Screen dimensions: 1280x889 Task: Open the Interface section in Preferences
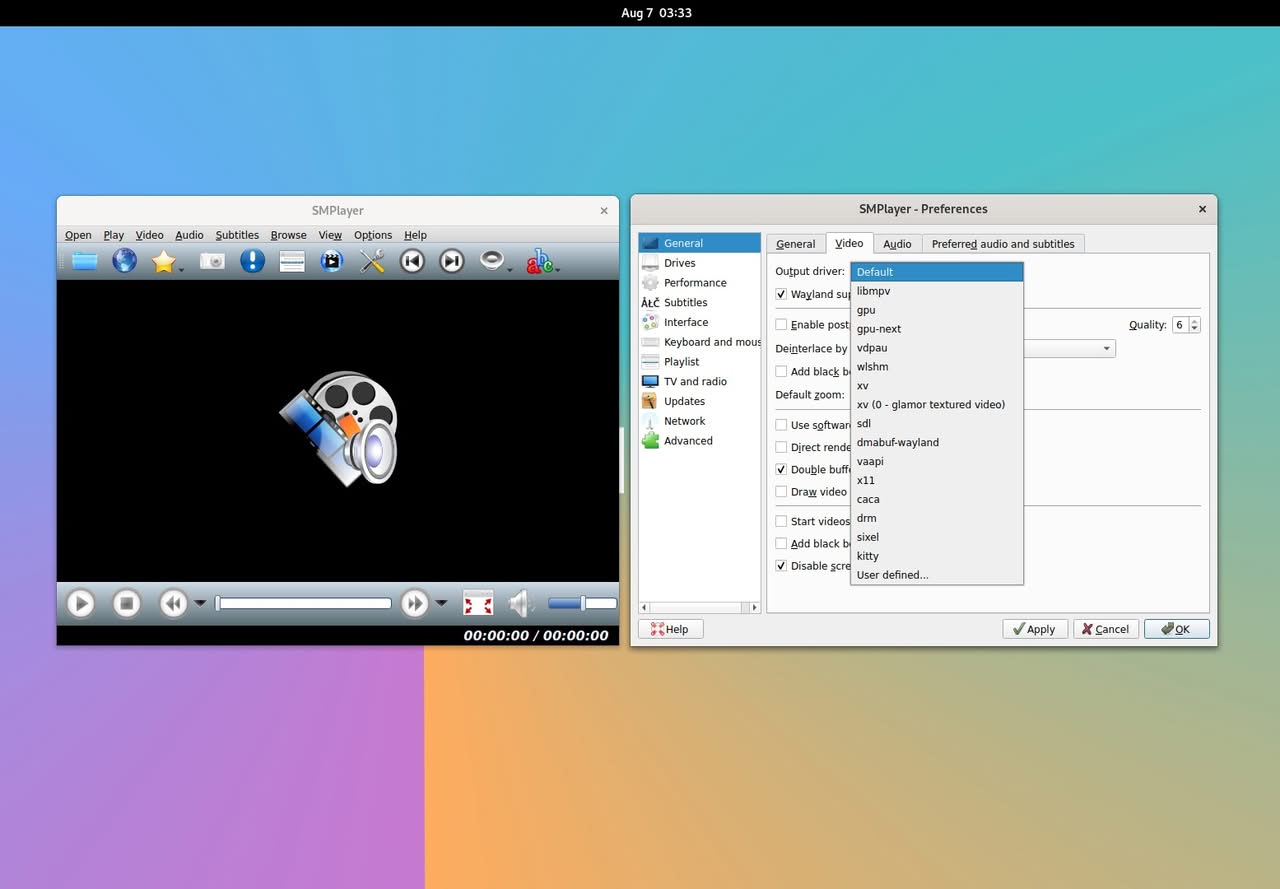[699, 322]
